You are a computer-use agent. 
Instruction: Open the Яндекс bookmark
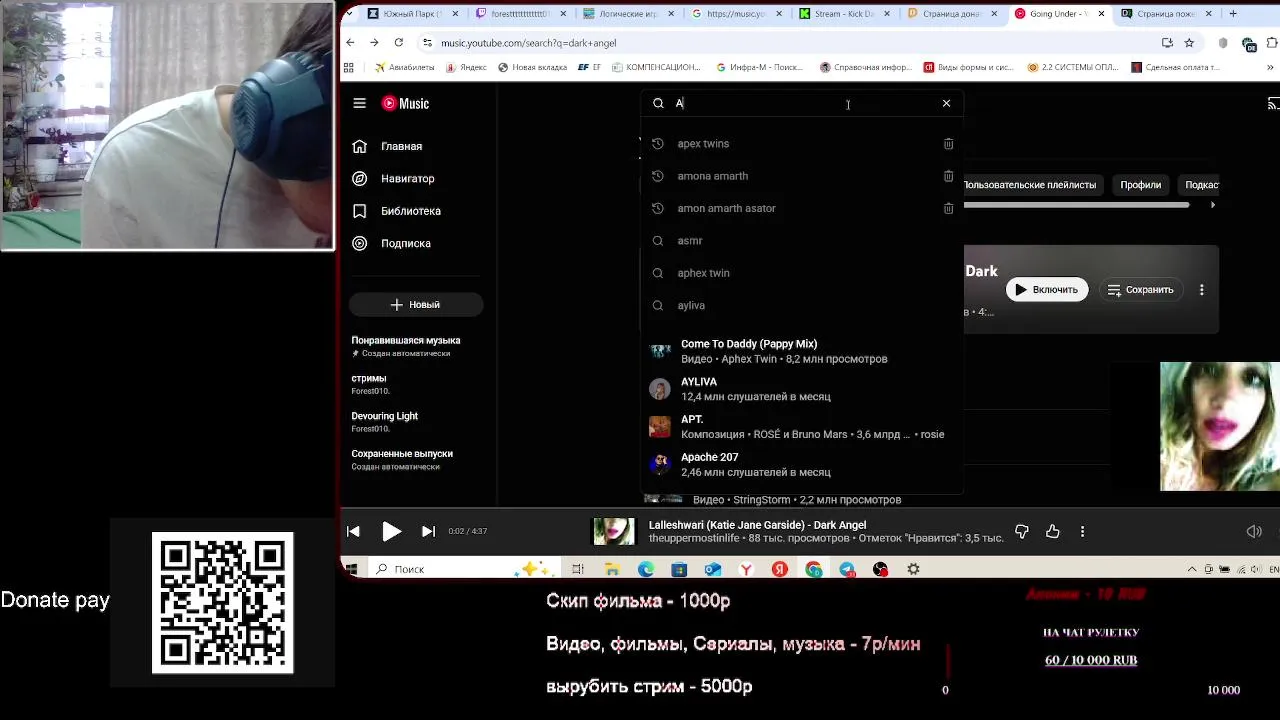coord(466,67)
